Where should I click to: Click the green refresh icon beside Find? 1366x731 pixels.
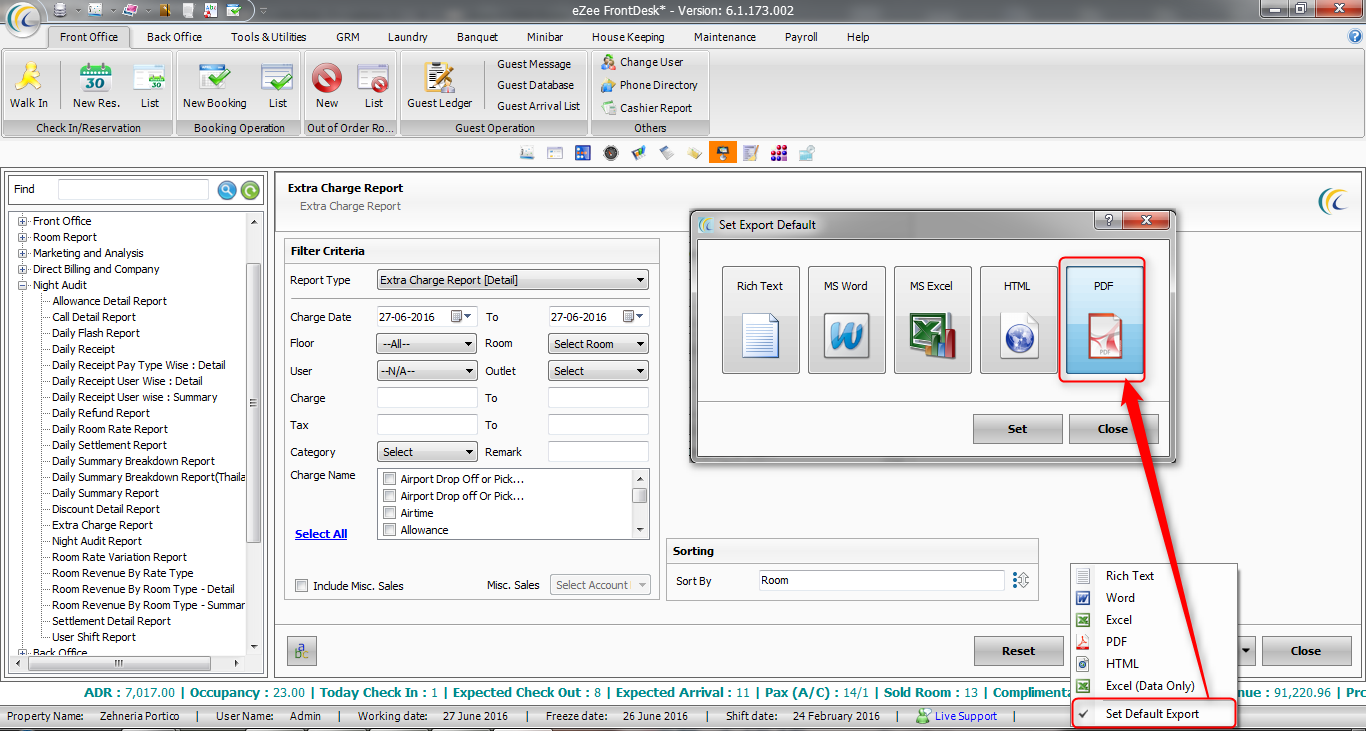coord(250,190)
